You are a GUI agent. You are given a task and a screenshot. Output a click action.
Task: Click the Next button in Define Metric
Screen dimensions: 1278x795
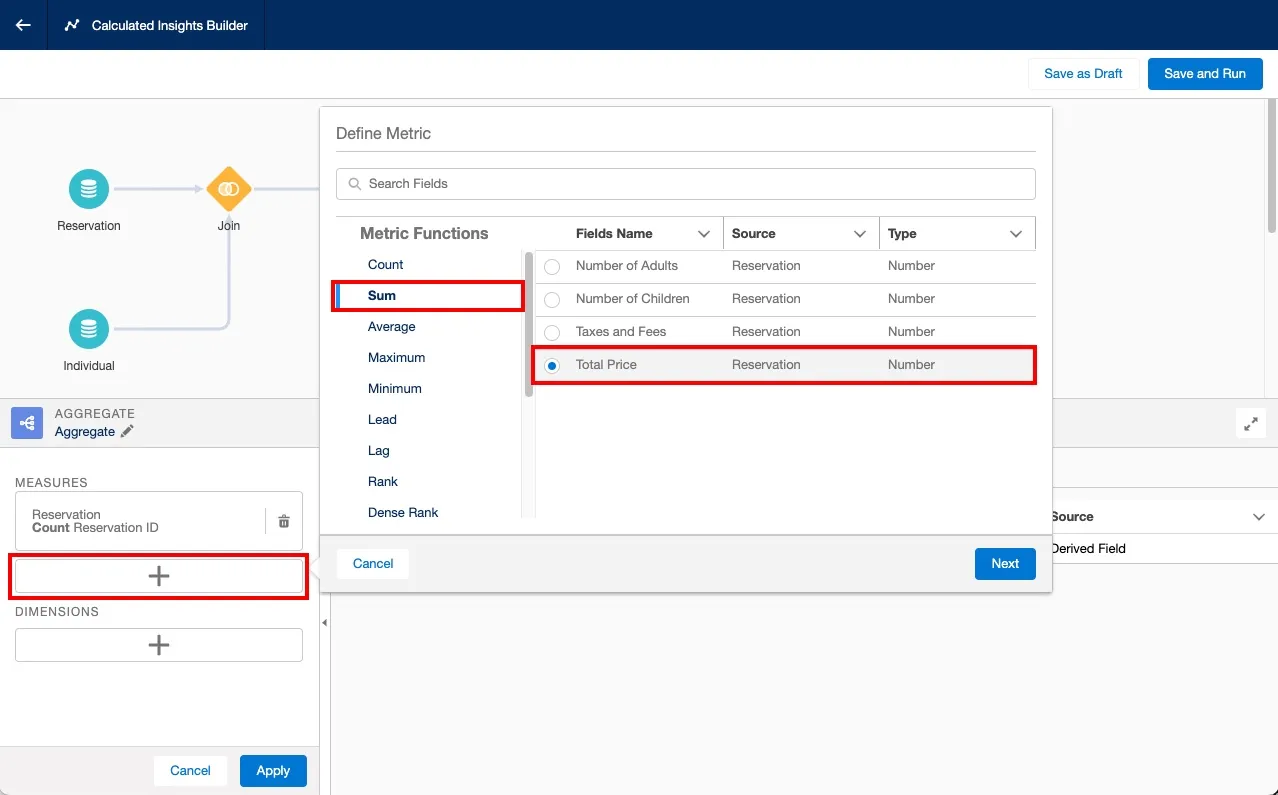(x=1005, y=564)
